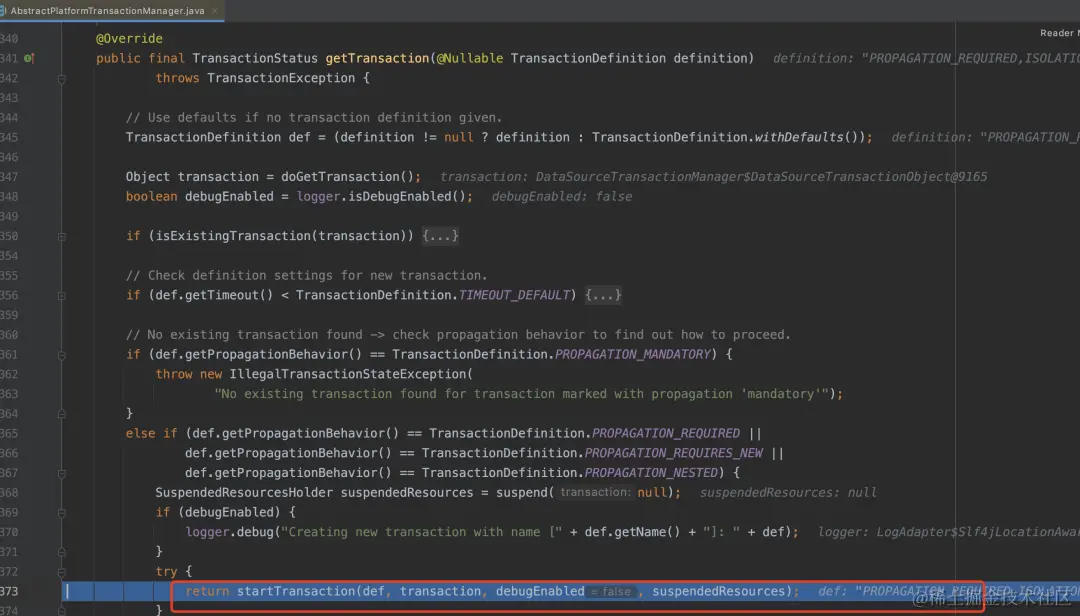Screen dimensions: 1080x616
Task: Click the '= false' inline value after debugEnabled
Action: (611, 592)
